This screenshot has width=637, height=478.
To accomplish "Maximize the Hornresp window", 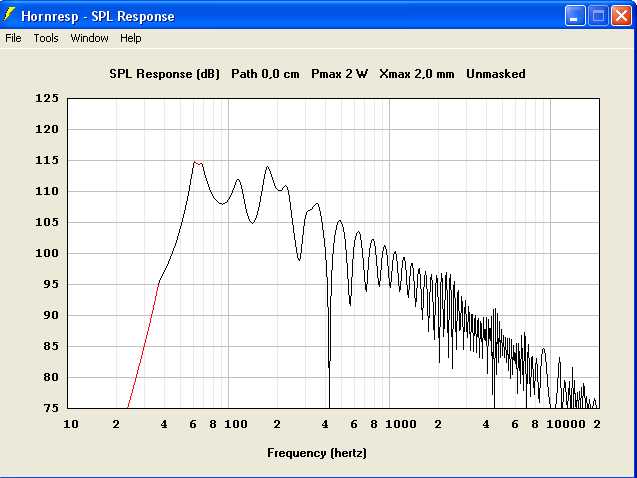I will (598, 16).
